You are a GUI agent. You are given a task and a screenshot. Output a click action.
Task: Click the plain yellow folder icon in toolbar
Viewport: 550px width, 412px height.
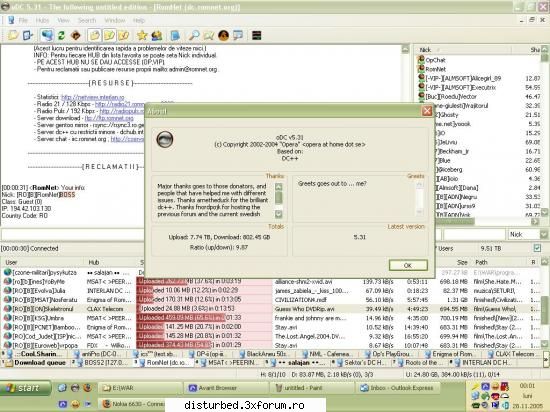pos(94,35)
